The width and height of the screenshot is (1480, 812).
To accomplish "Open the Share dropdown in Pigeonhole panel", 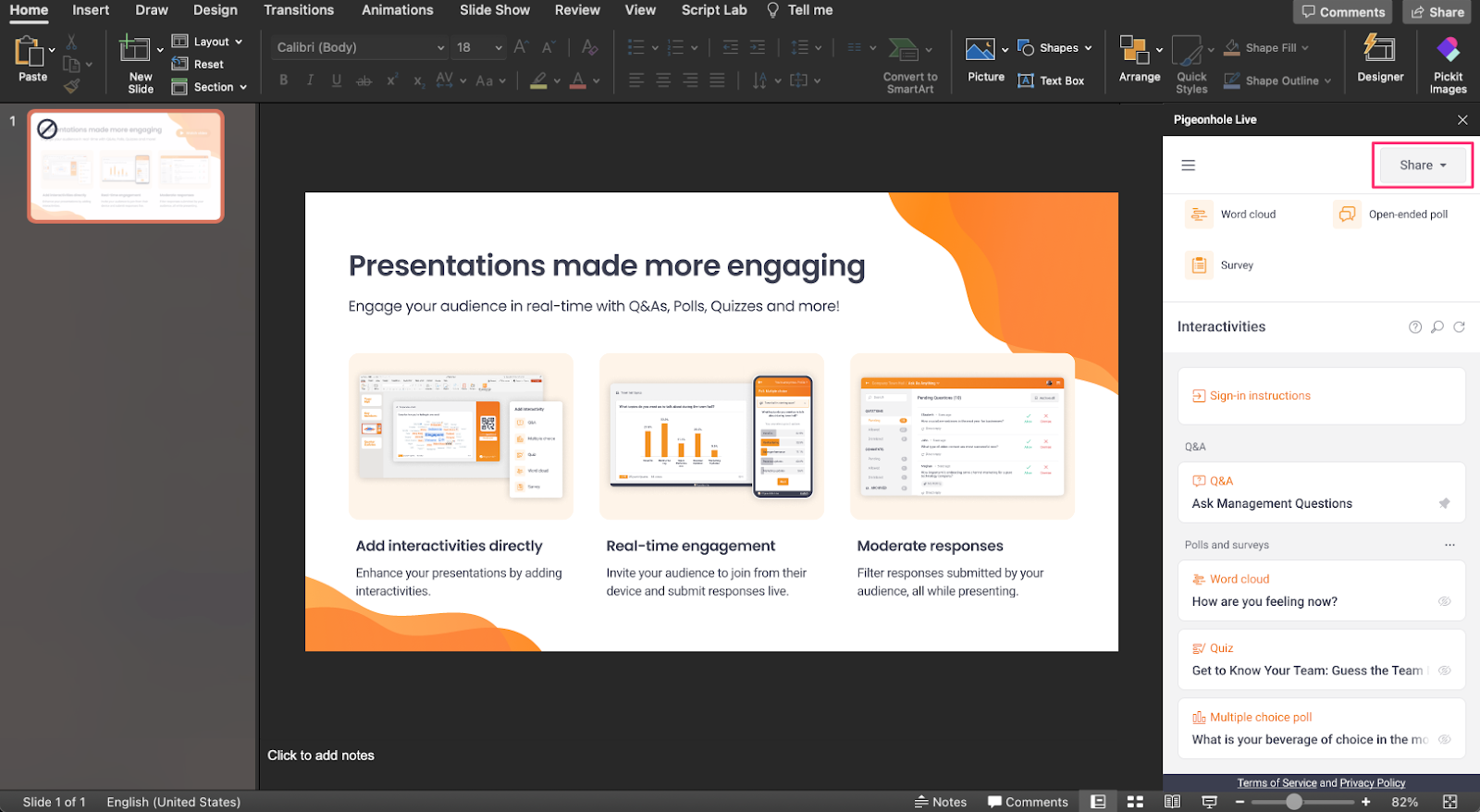I will [1422, 166].
